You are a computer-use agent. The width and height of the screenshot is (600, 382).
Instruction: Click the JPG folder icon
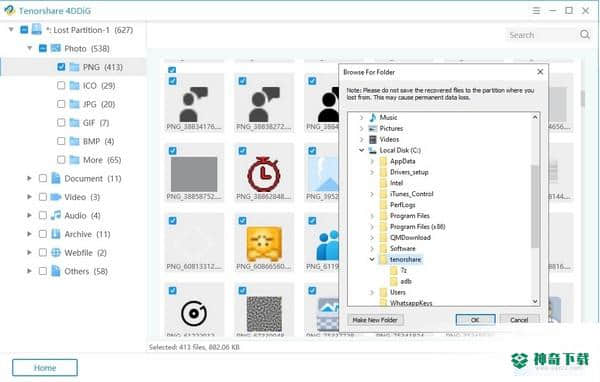[74, 104]
